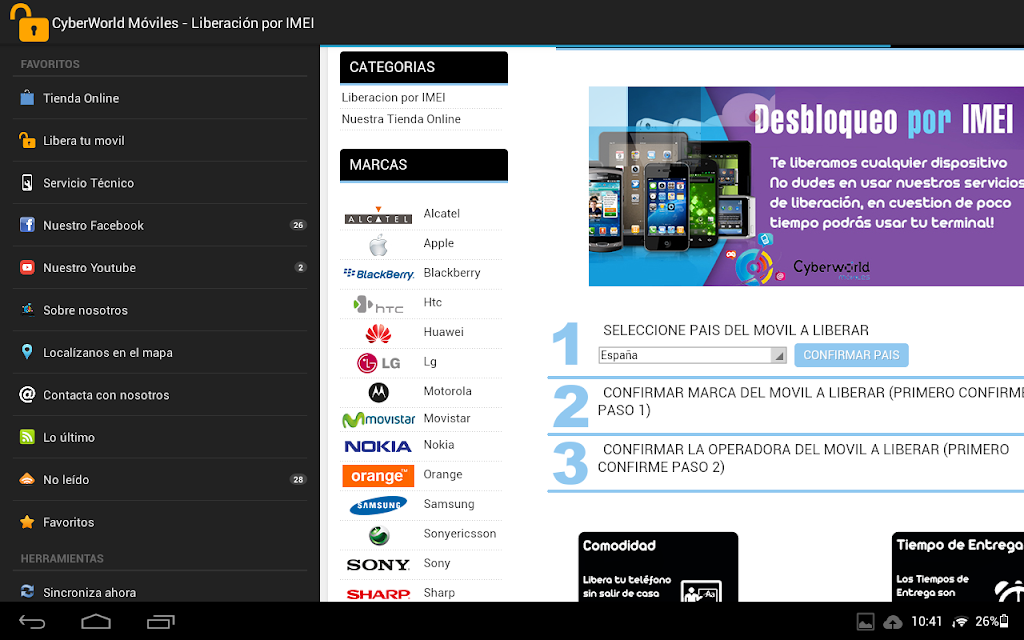Image resolution: width=1024 pixels, height=640 pixels.
Task: Open Tienda Online shopping bag icon
Action: (27, 98)
